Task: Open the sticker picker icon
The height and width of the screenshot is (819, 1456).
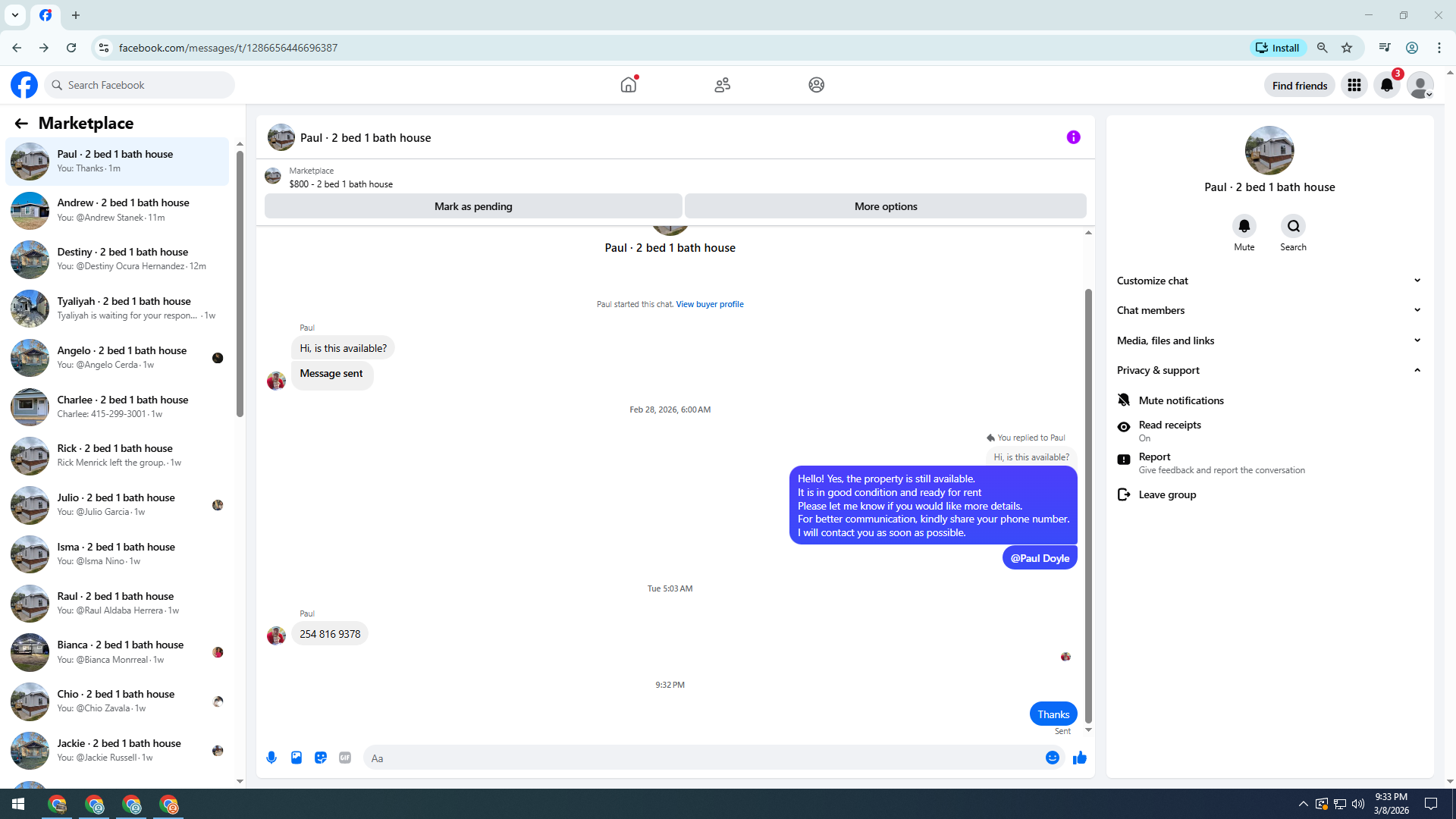Action: 321,758
